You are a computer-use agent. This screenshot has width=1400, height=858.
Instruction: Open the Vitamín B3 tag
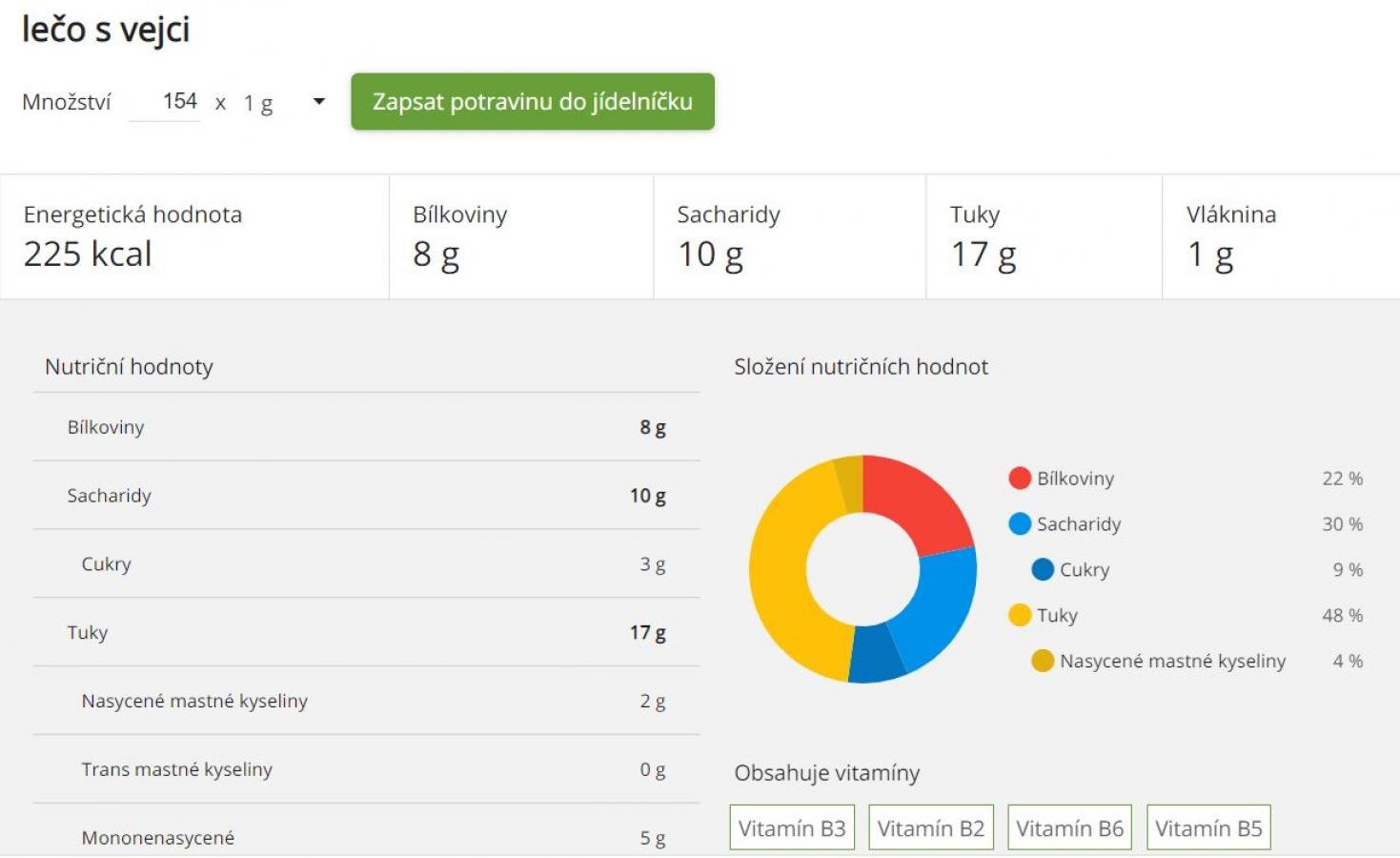(791, 828)
